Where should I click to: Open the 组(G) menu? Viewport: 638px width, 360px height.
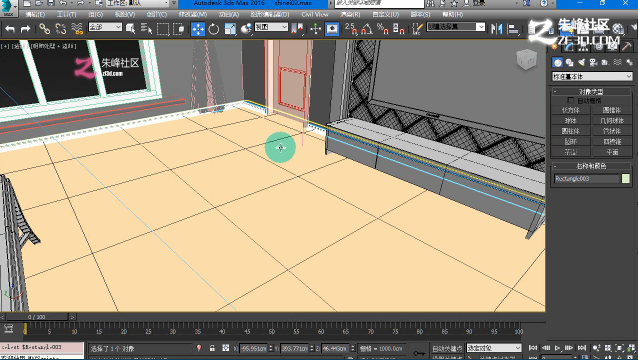click(x=96, y=14)
